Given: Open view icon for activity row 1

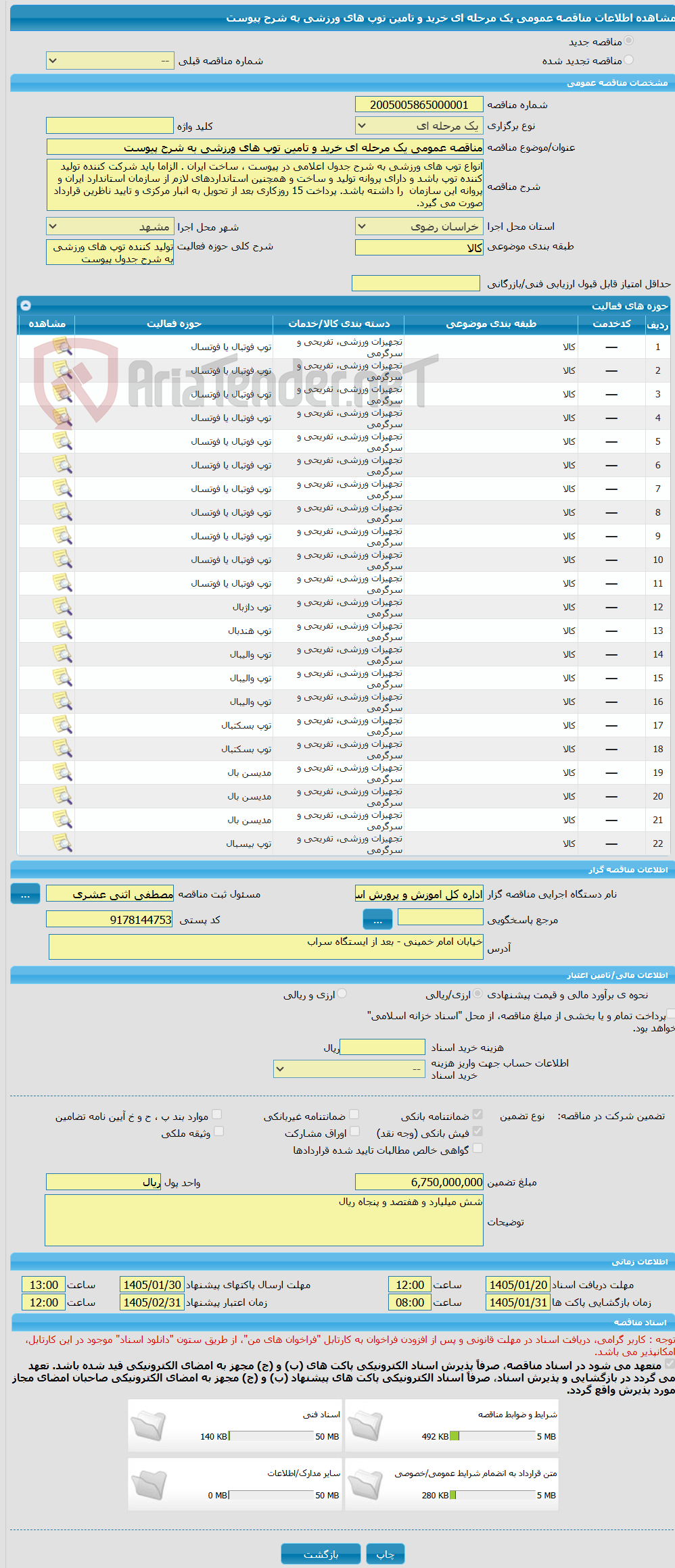Looking at the screenshot, I should [62, 347].
